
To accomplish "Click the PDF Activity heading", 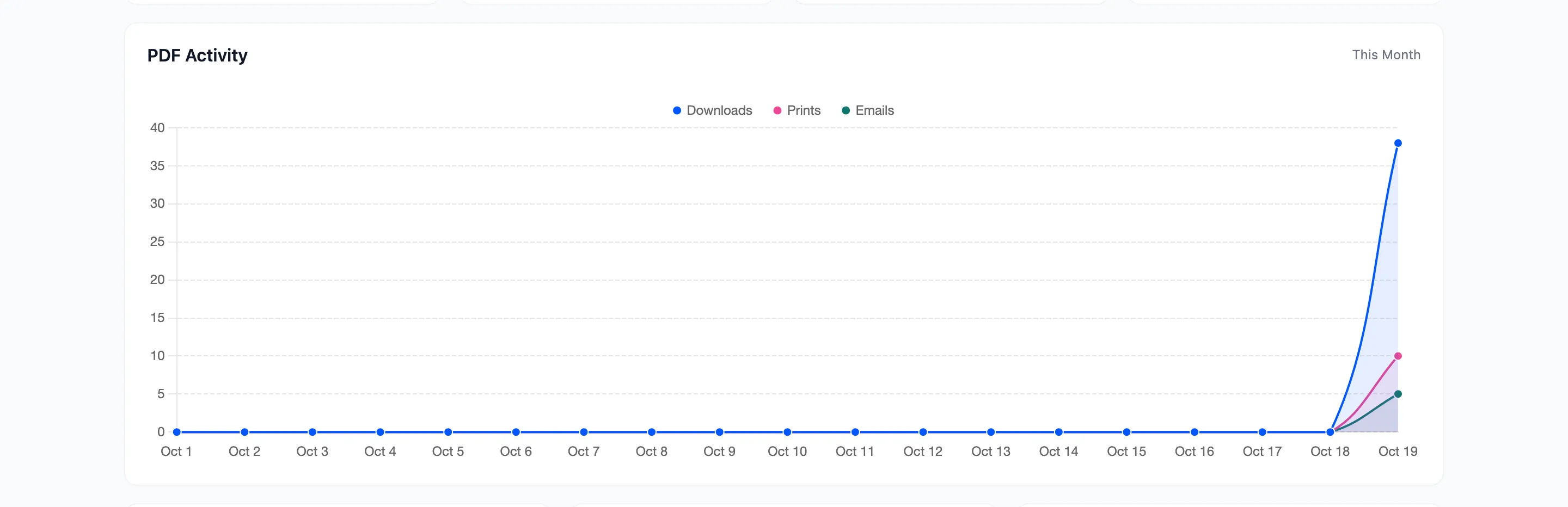I will point(197,55).
